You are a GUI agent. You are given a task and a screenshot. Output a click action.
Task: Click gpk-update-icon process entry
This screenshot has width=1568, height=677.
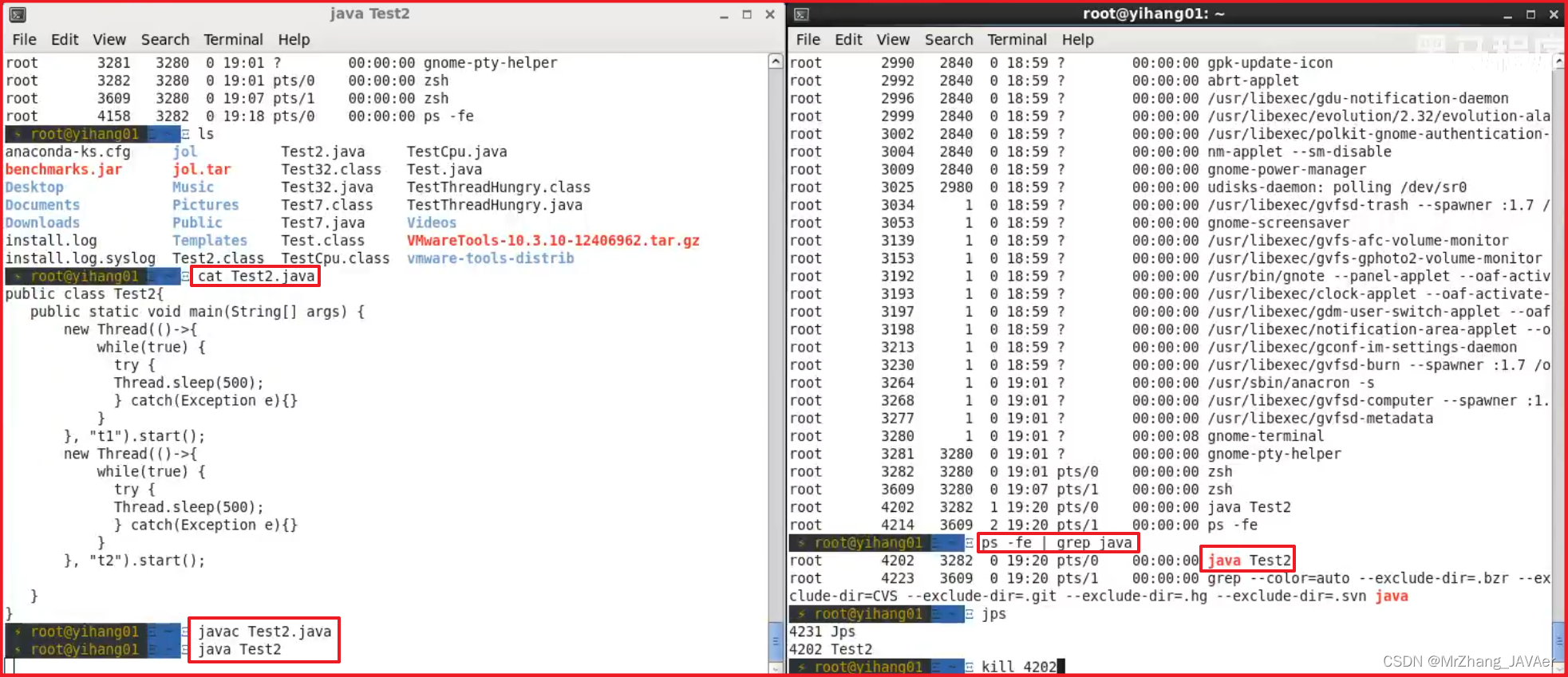point(1270,62)
